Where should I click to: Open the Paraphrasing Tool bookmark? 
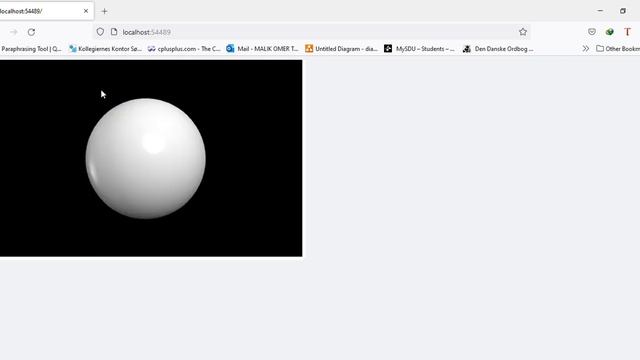31,49
